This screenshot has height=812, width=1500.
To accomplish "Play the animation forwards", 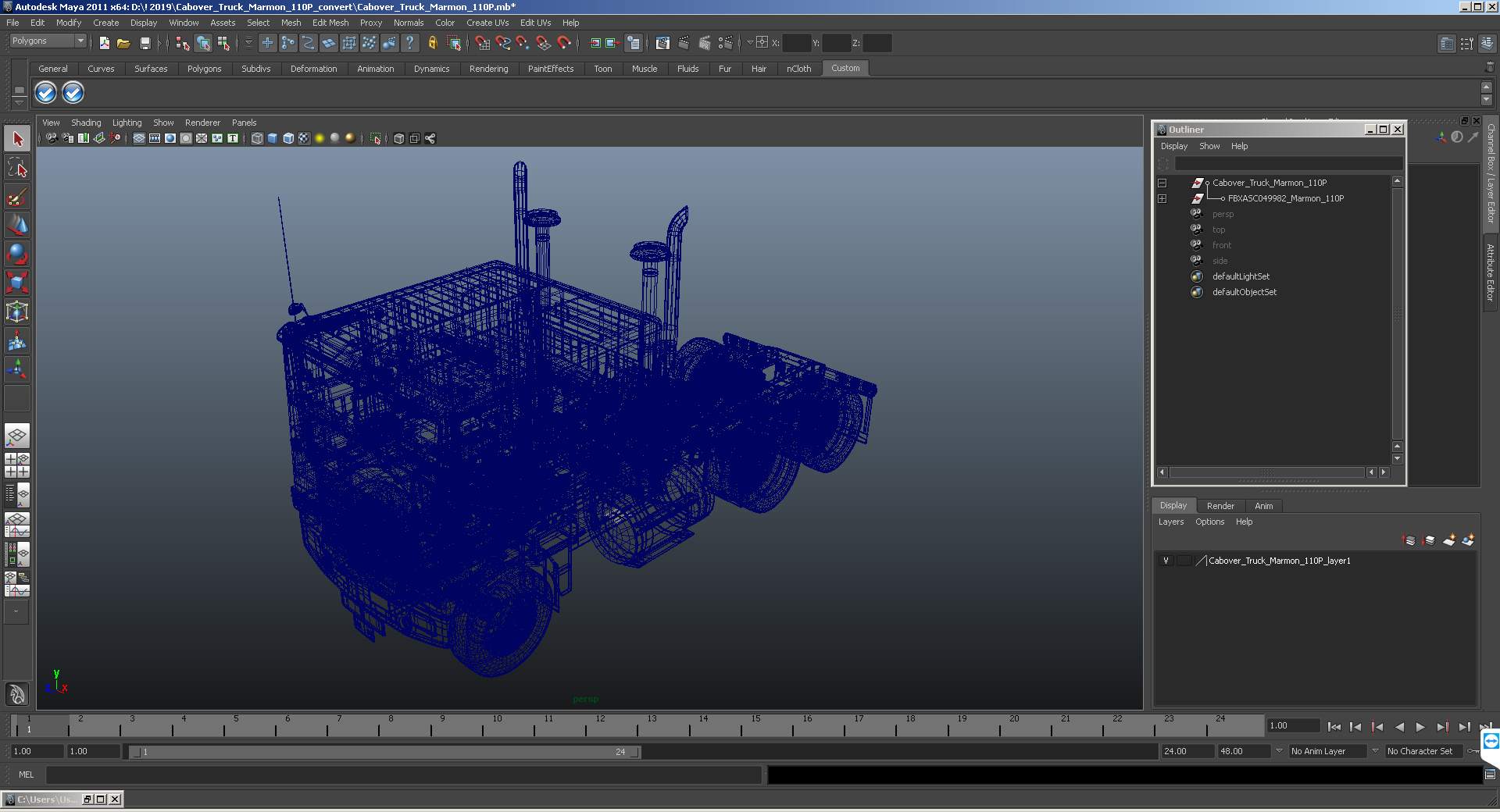I will 1420,727.
